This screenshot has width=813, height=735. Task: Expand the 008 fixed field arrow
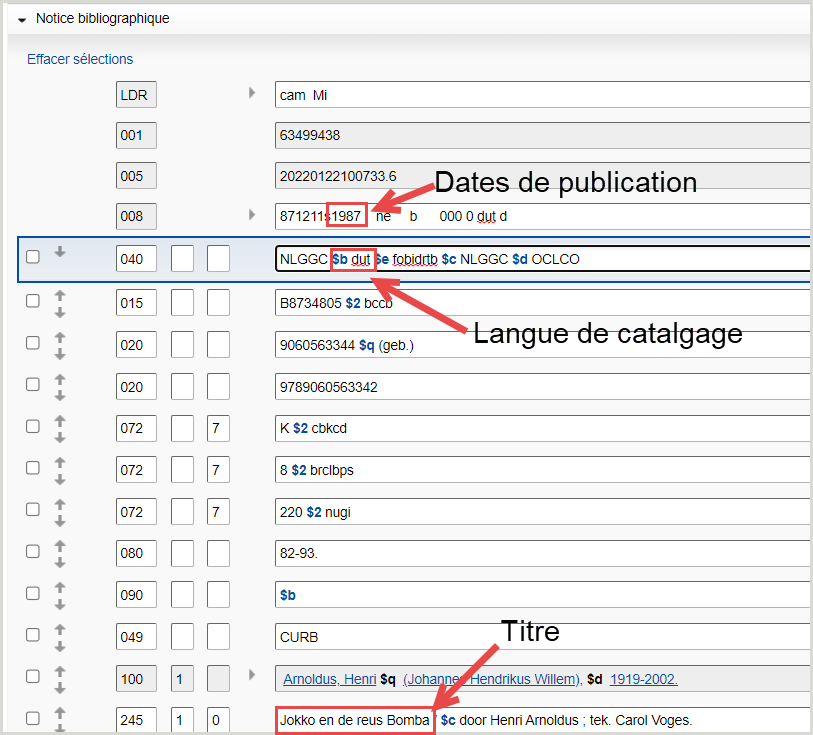click(x=252, y=214)
